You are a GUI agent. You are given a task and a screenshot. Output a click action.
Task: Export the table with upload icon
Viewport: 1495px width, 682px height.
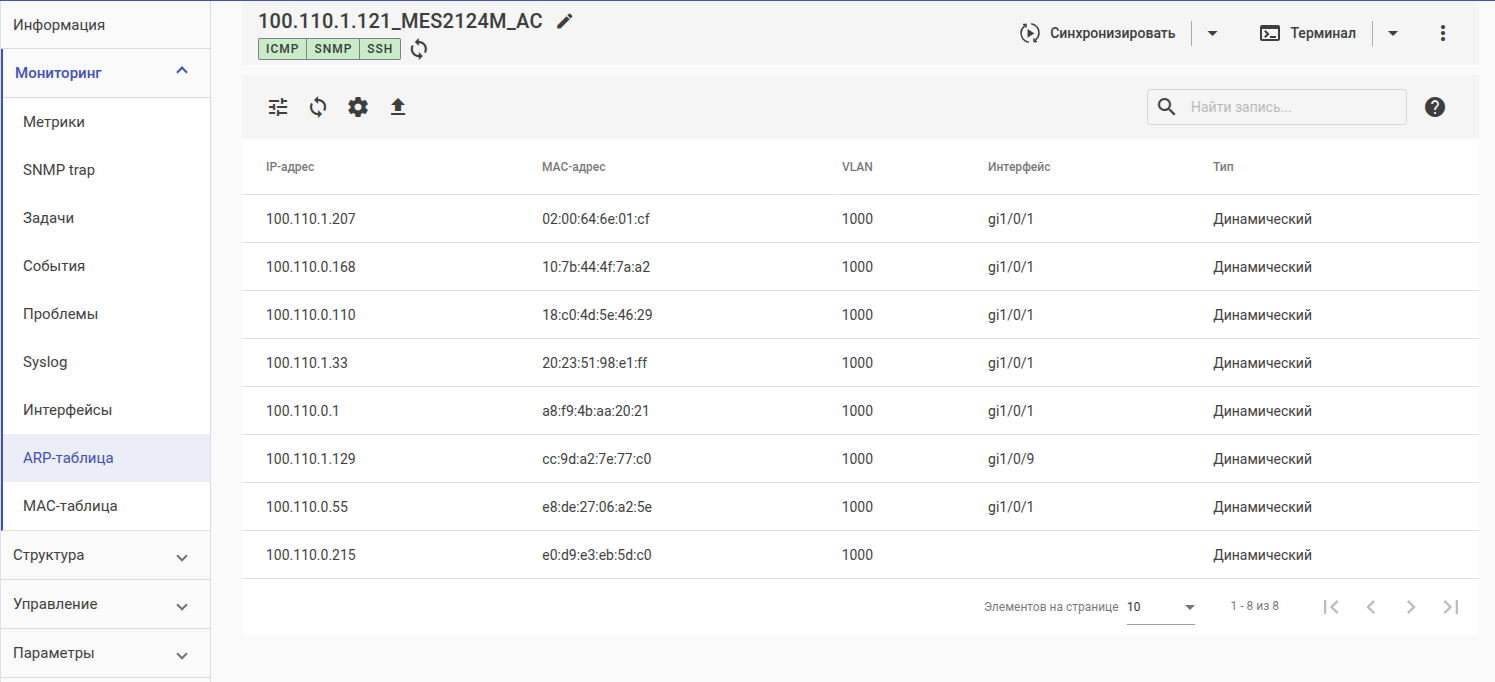point(398,107)
